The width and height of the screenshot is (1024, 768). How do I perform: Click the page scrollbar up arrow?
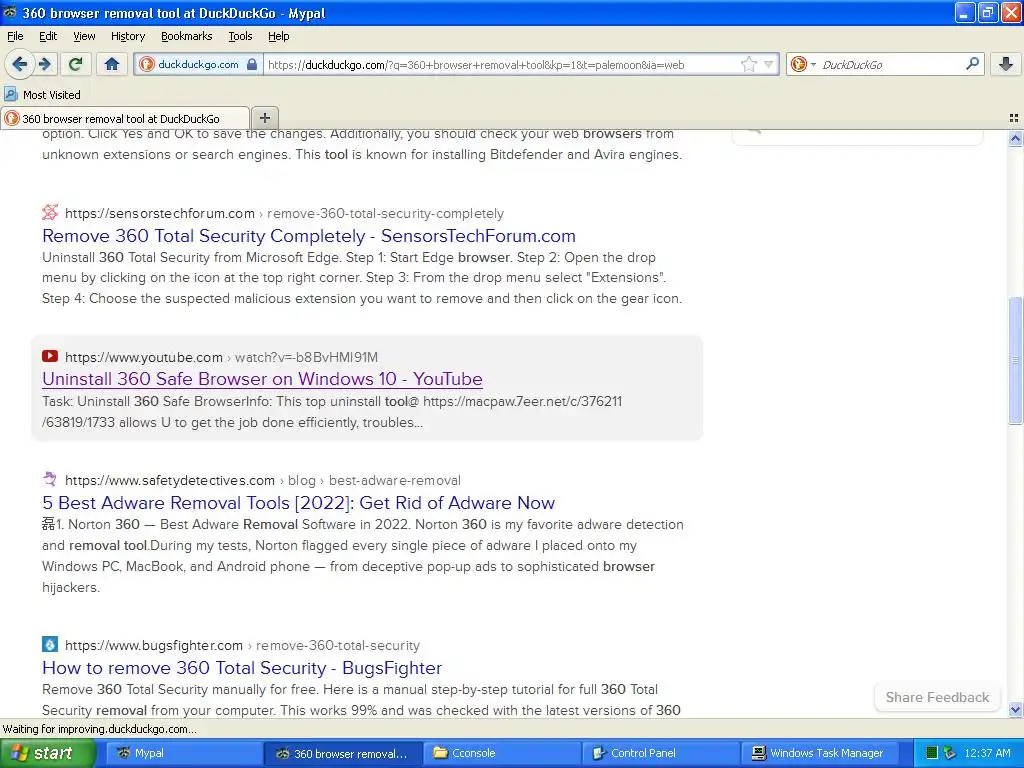click(1015, 138)
